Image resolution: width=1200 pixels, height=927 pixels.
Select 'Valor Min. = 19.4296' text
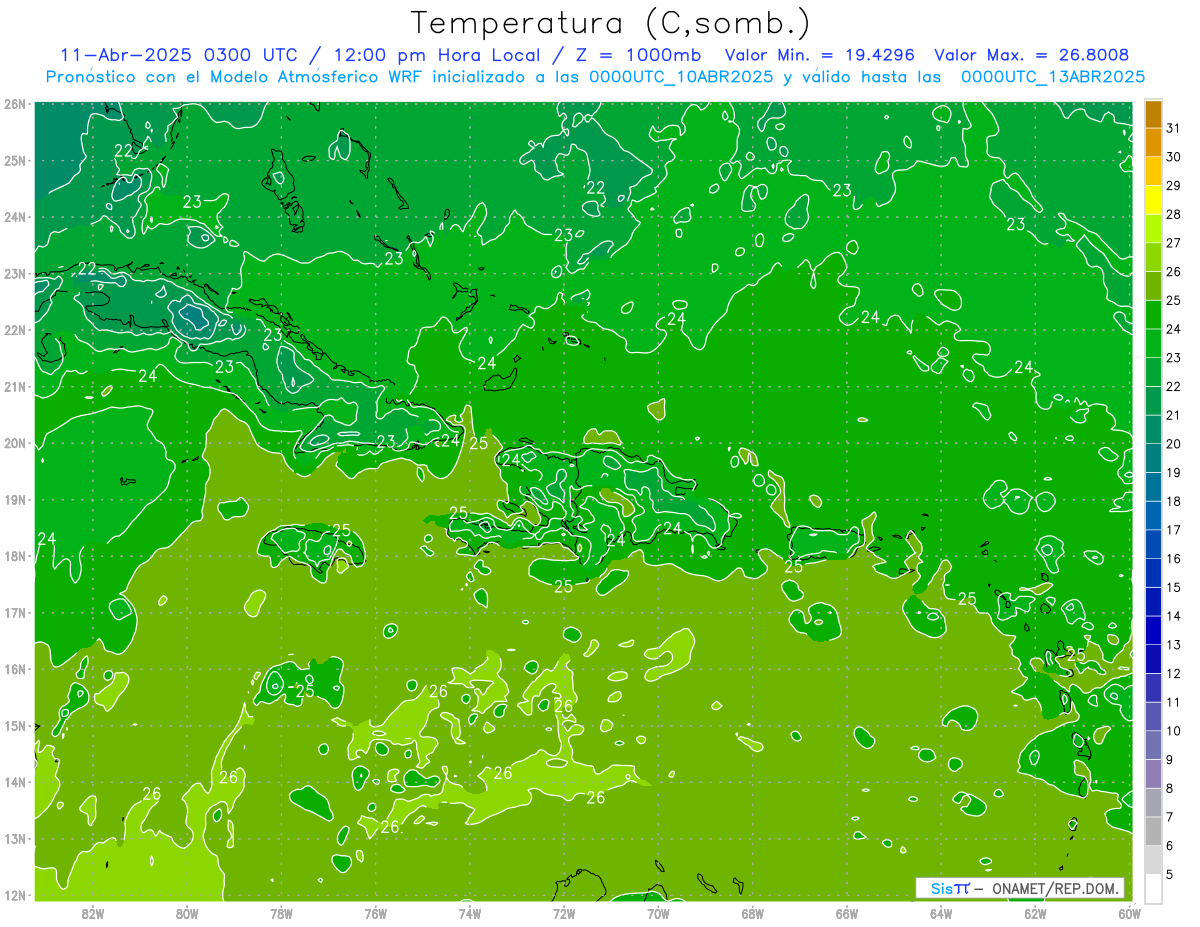coord(822,55)
